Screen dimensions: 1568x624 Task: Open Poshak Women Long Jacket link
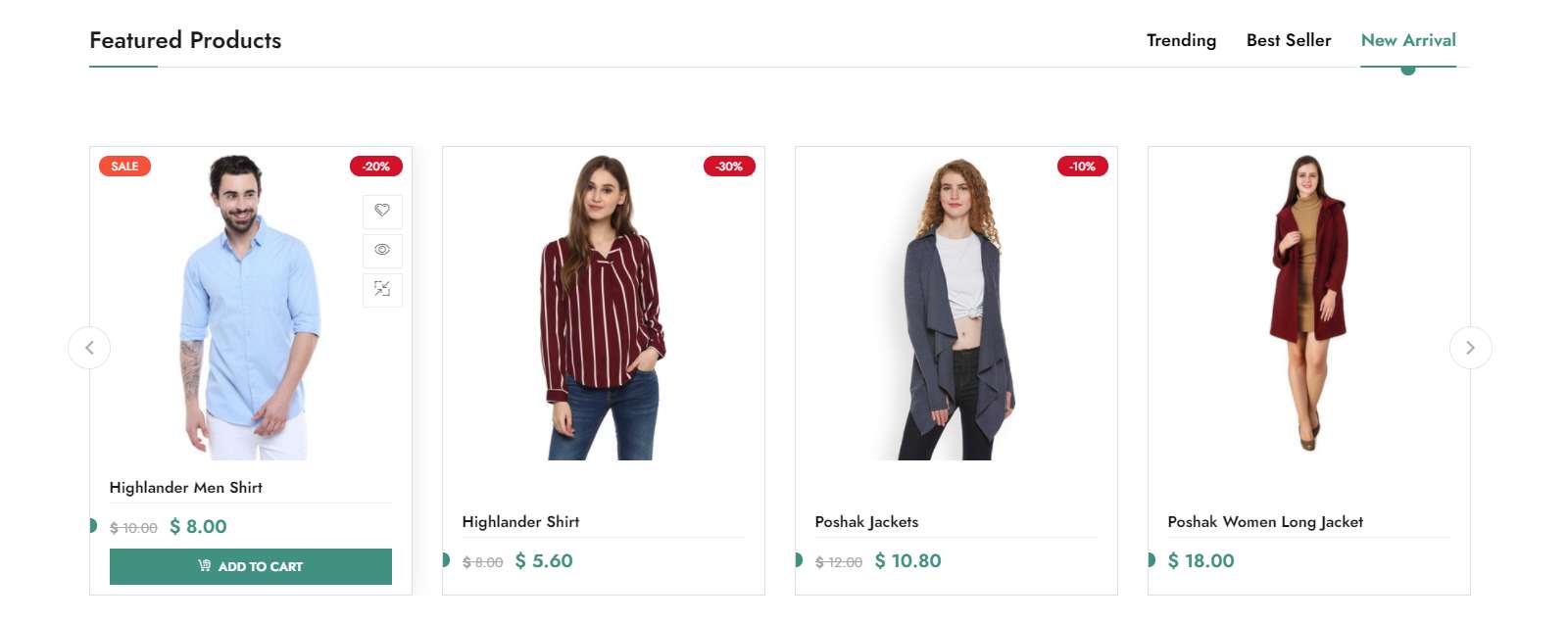point(1265,521)
